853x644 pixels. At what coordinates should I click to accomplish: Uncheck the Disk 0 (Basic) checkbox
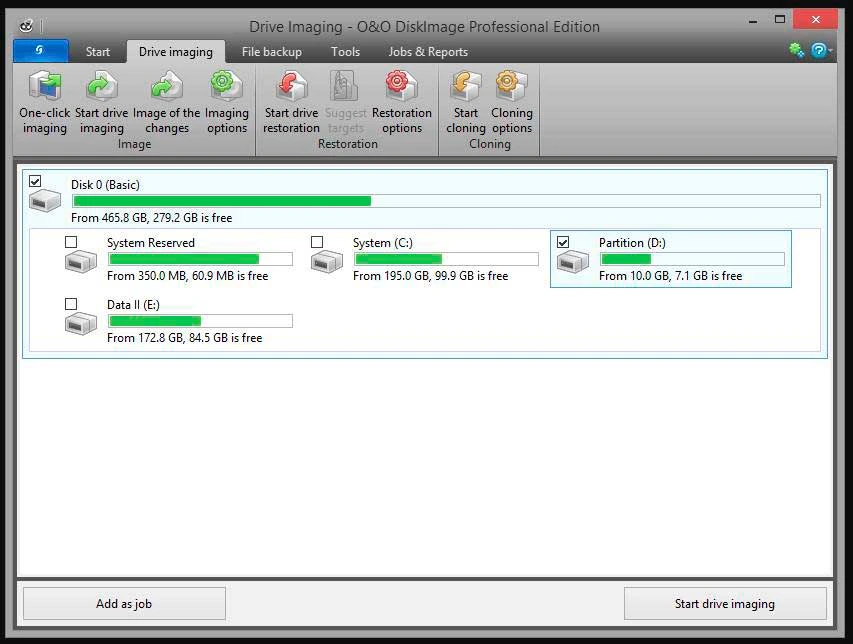click(35, 181)
